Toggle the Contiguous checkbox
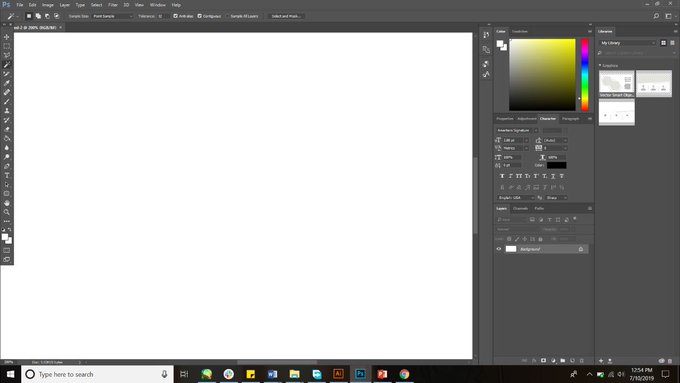 [199, 16]
